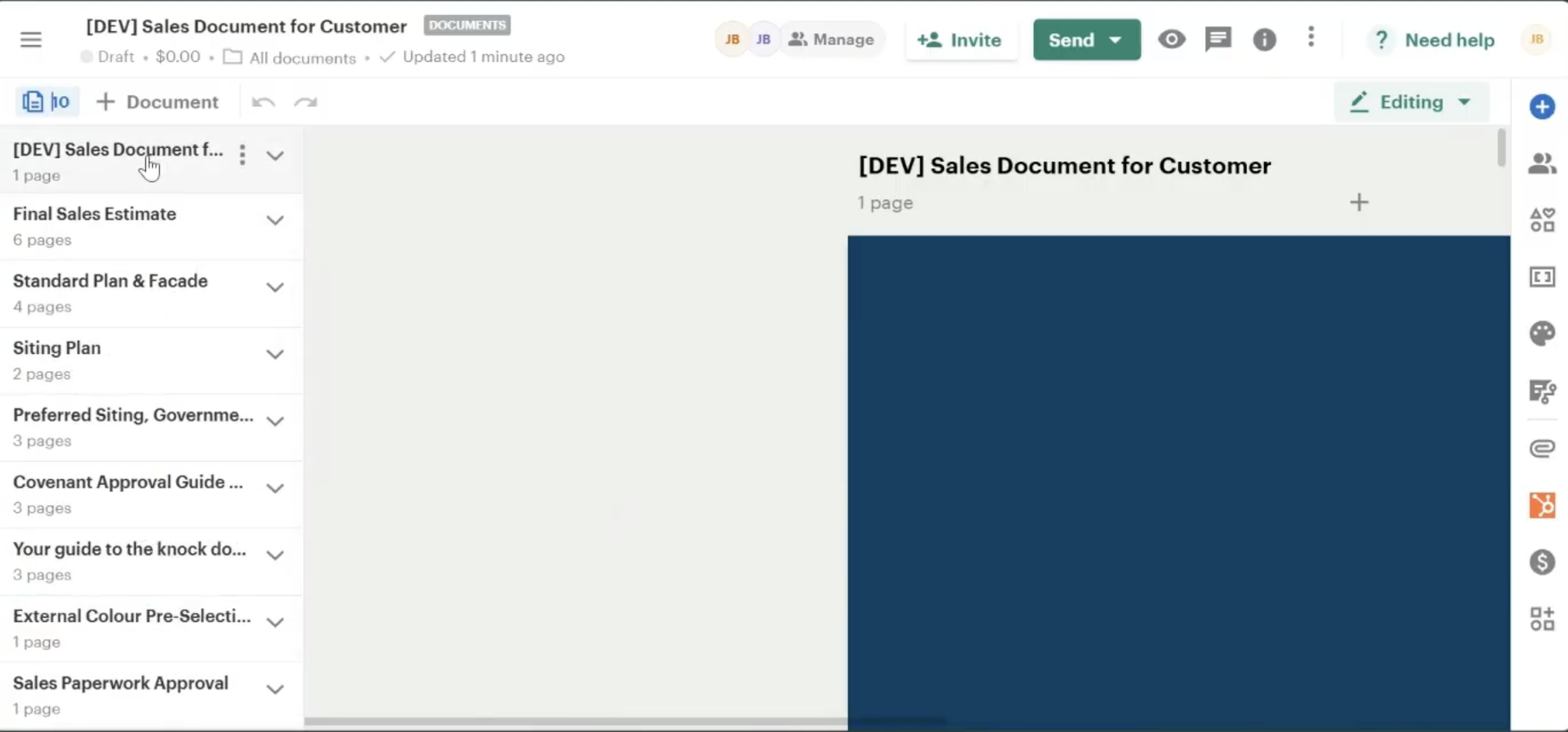This screenshot has width=1568, height=732.
Task: Click the blue plus content button
Action: point(1542,106)
